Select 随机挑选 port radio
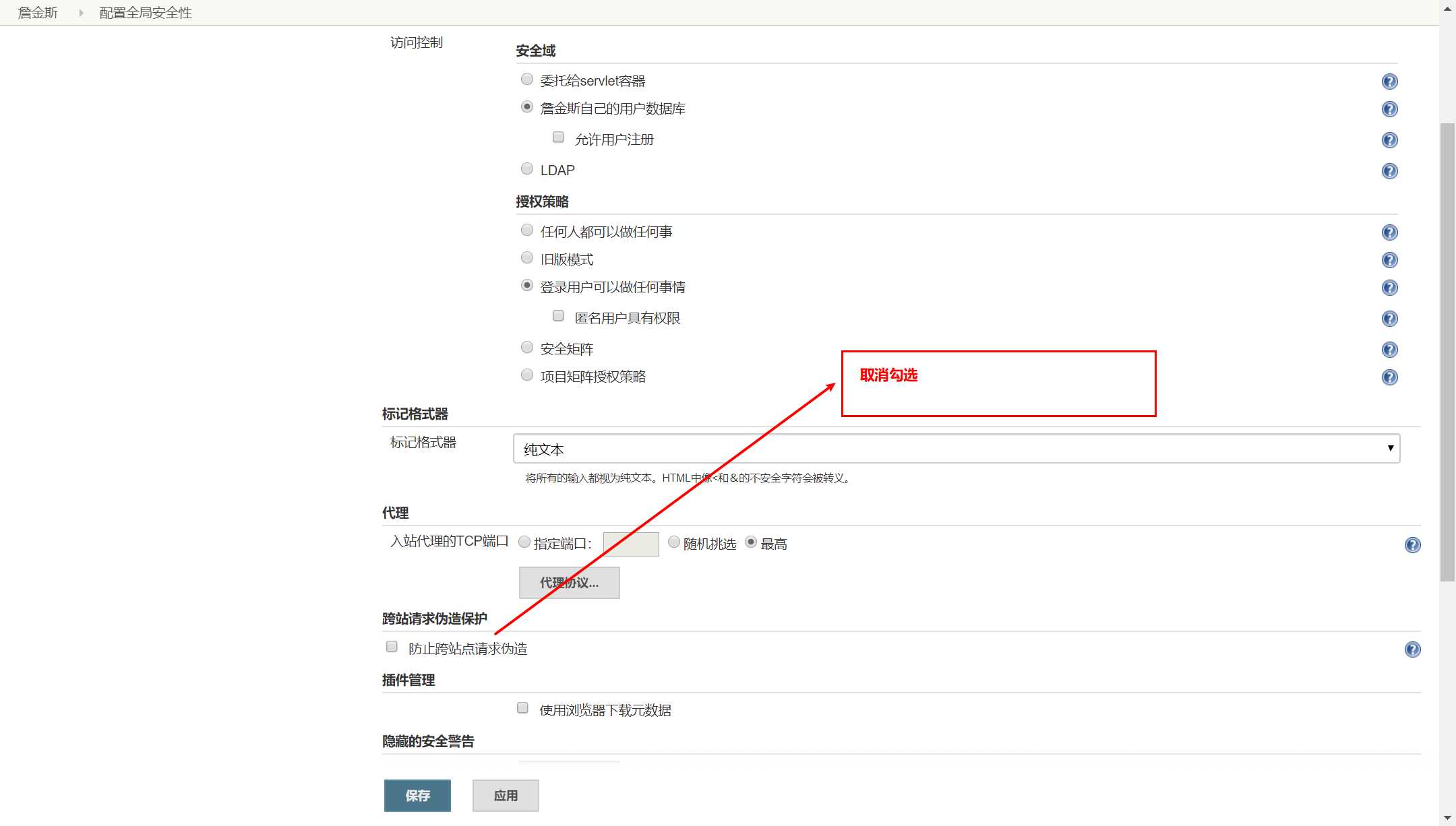Image resolution: width=1456 pixels, height=826 pixels. coord(674,542)
